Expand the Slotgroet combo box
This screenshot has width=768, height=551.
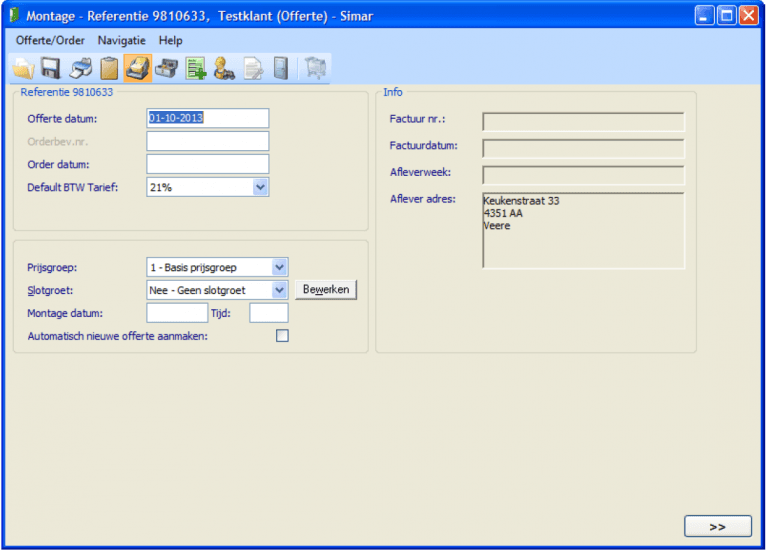point(279,290)
